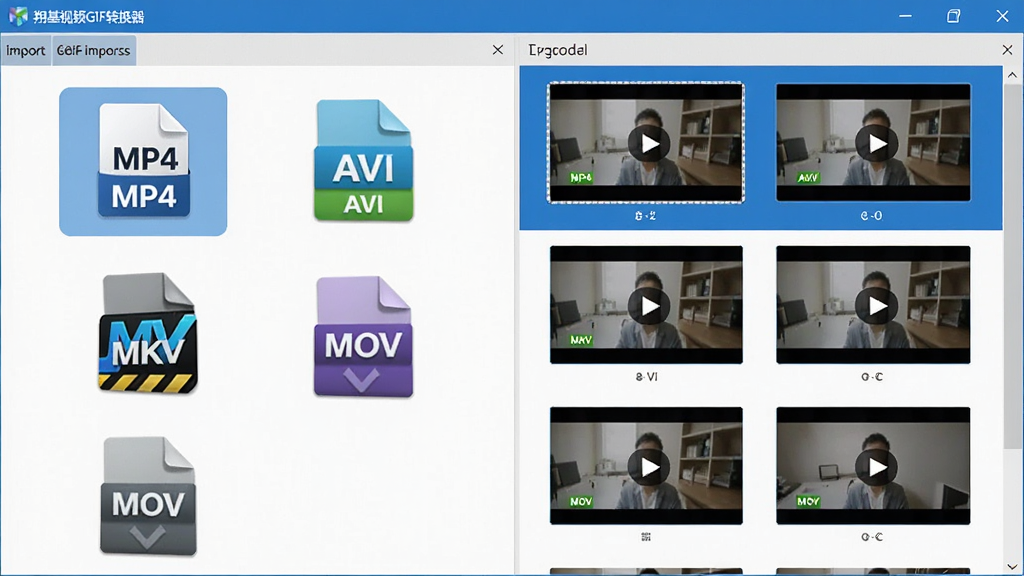Close the Import panel
The width and height of the screenshot is (1024, 576).
coord(498,50)
